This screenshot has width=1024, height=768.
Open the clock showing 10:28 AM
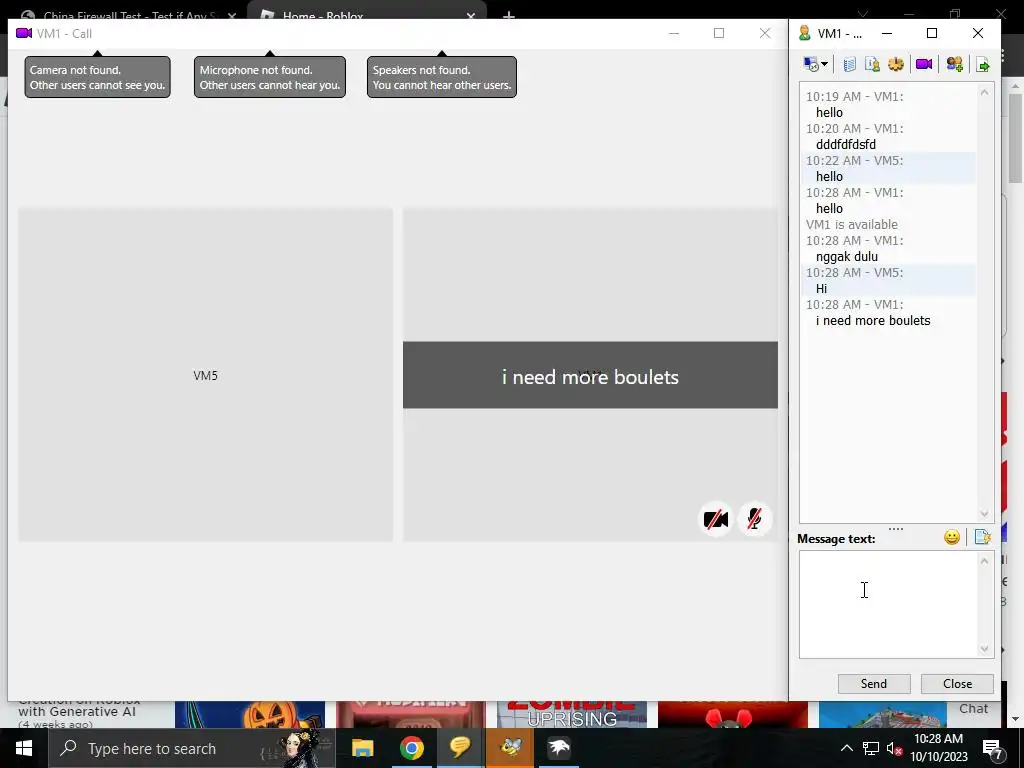[x=938, y=748]
